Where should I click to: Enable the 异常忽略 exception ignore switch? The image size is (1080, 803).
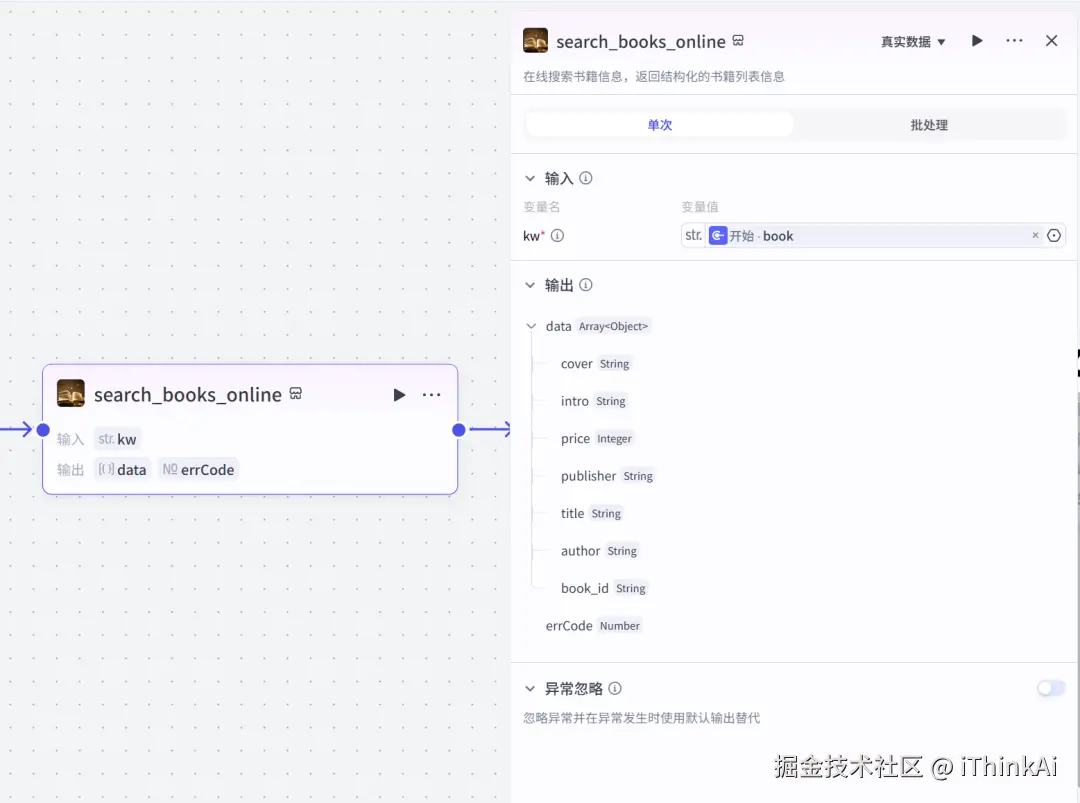[1050, 688]
